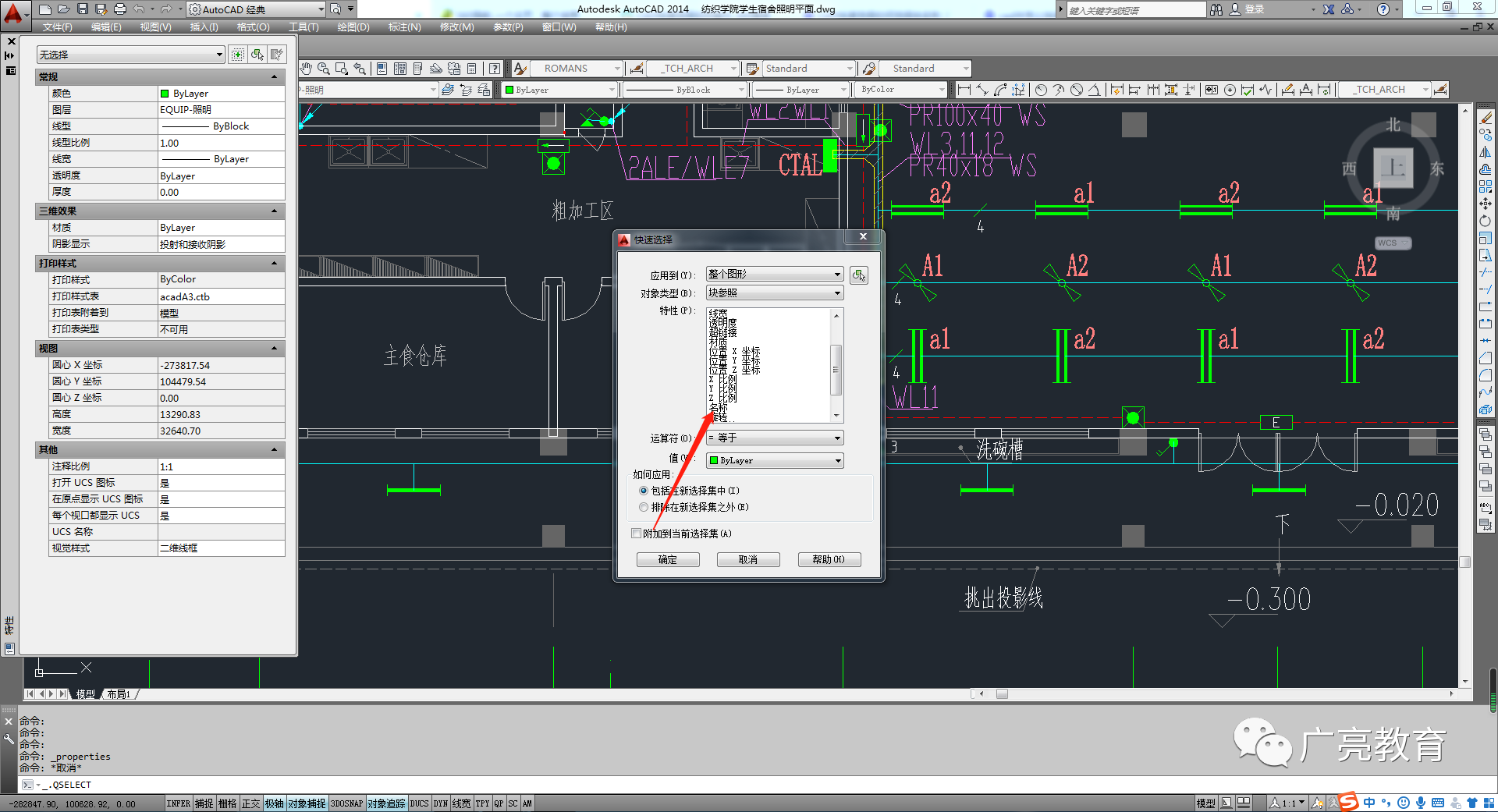This screenshot has width=1498, height=812.
Task: Switch to the 布局1 layout tab
Action: pyautogui.click(x=119, y=694)
